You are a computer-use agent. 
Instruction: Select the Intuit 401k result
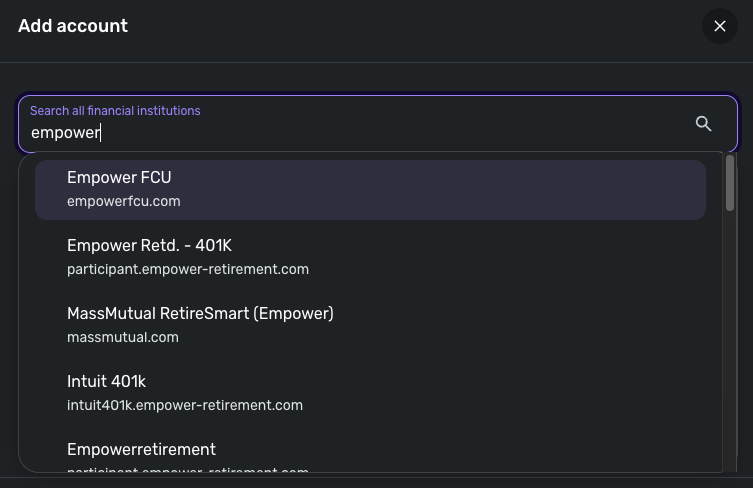point(106,381)
